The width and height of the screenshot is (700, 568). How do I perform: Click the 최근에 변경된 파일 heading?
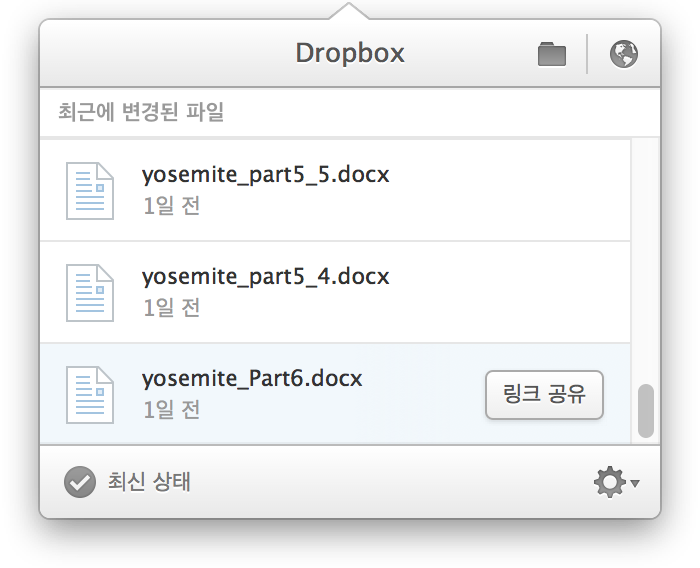(x=141, y=112)
